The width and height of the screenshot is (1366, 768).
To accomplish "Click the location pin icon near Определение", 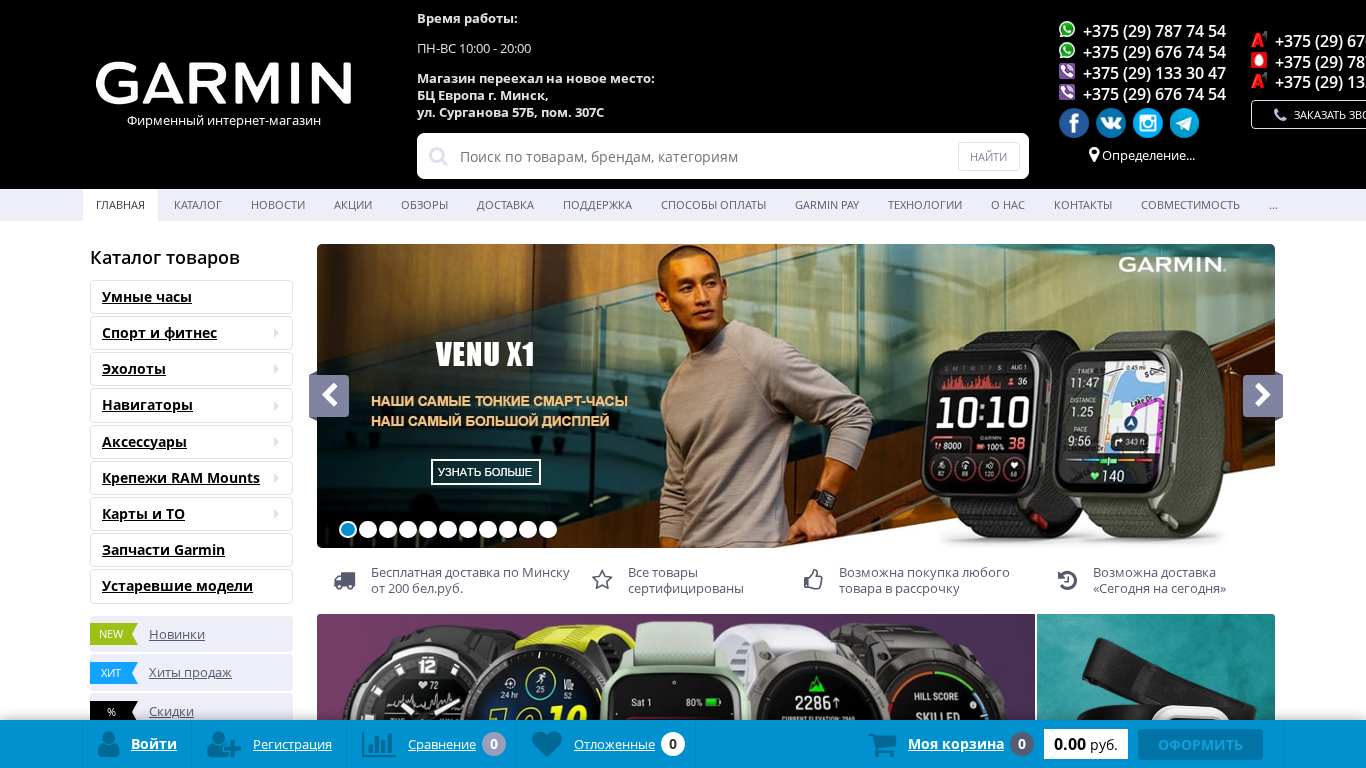I will [1094, 155].
